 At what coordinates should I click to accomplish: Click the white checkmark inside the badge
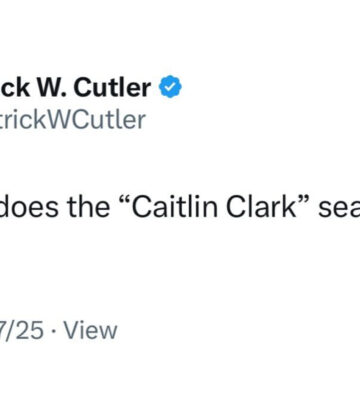click(170, 87)
